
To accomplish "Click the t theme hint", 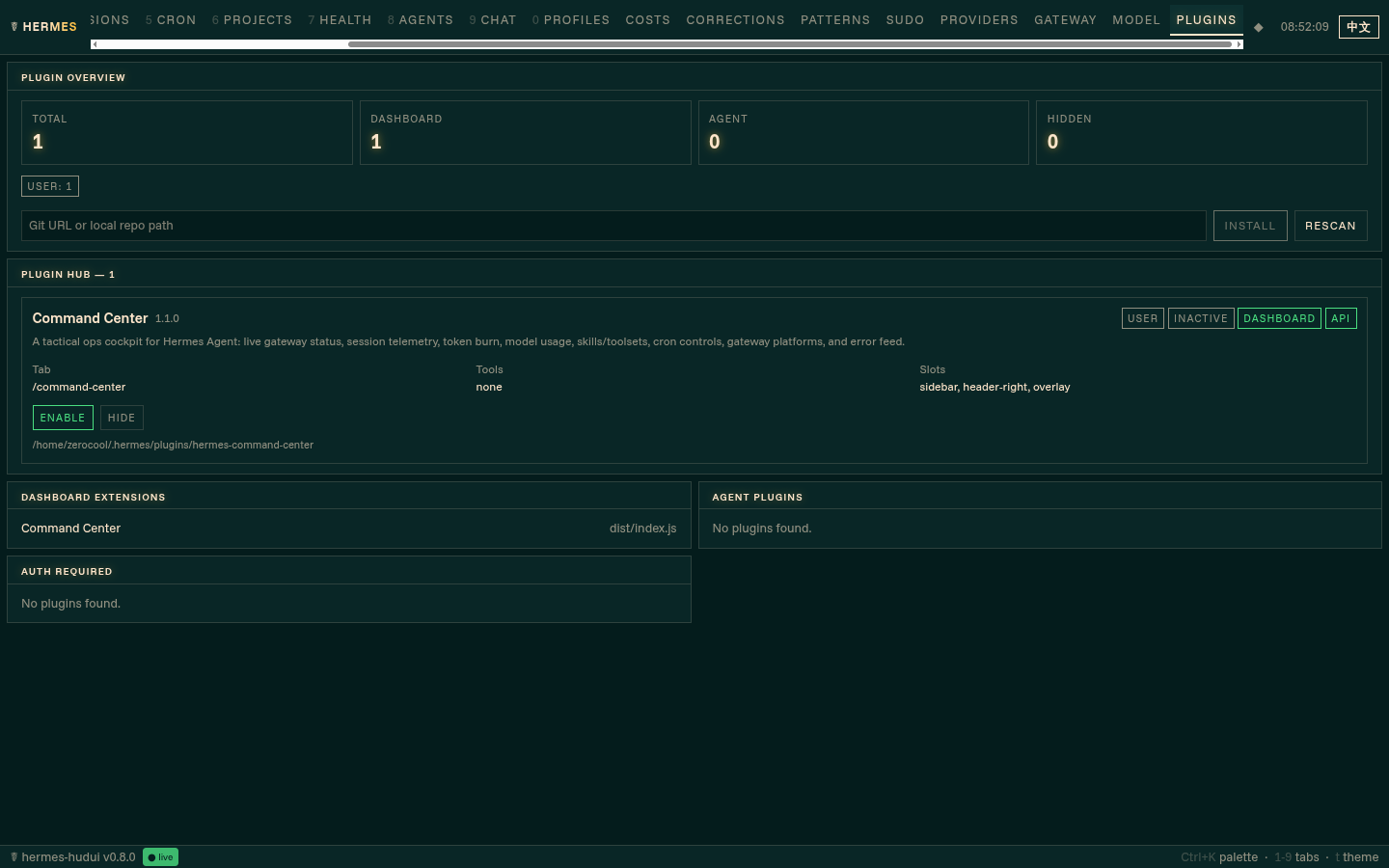I will click(1357, 857).
